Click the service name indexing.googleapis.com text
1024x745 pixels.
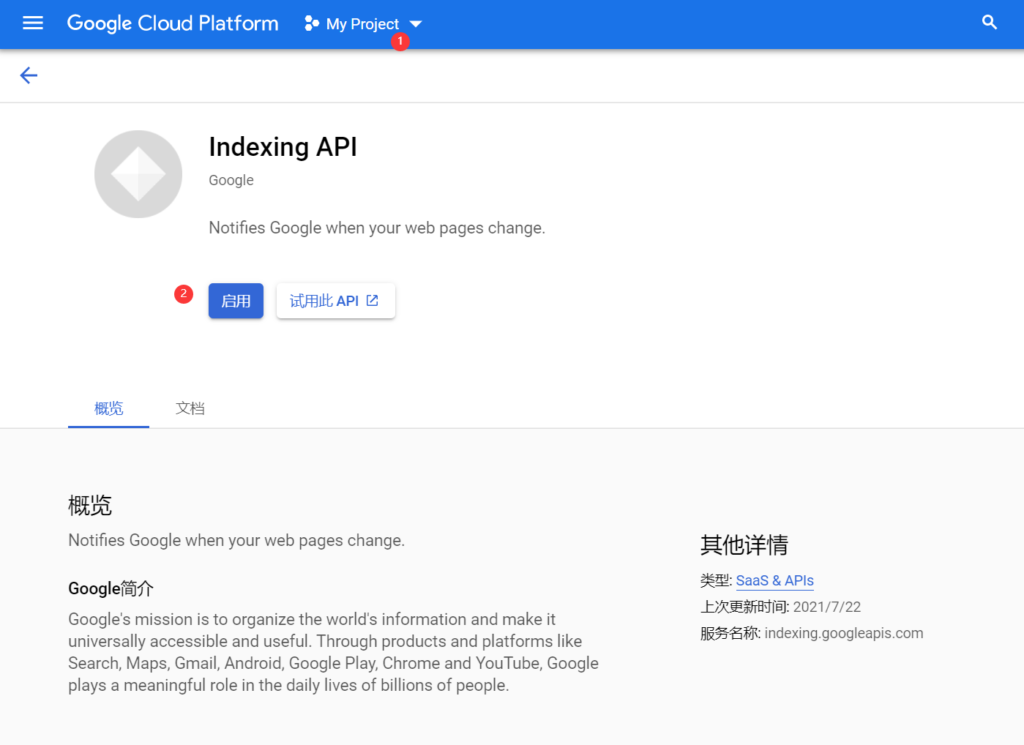[844, 633]
